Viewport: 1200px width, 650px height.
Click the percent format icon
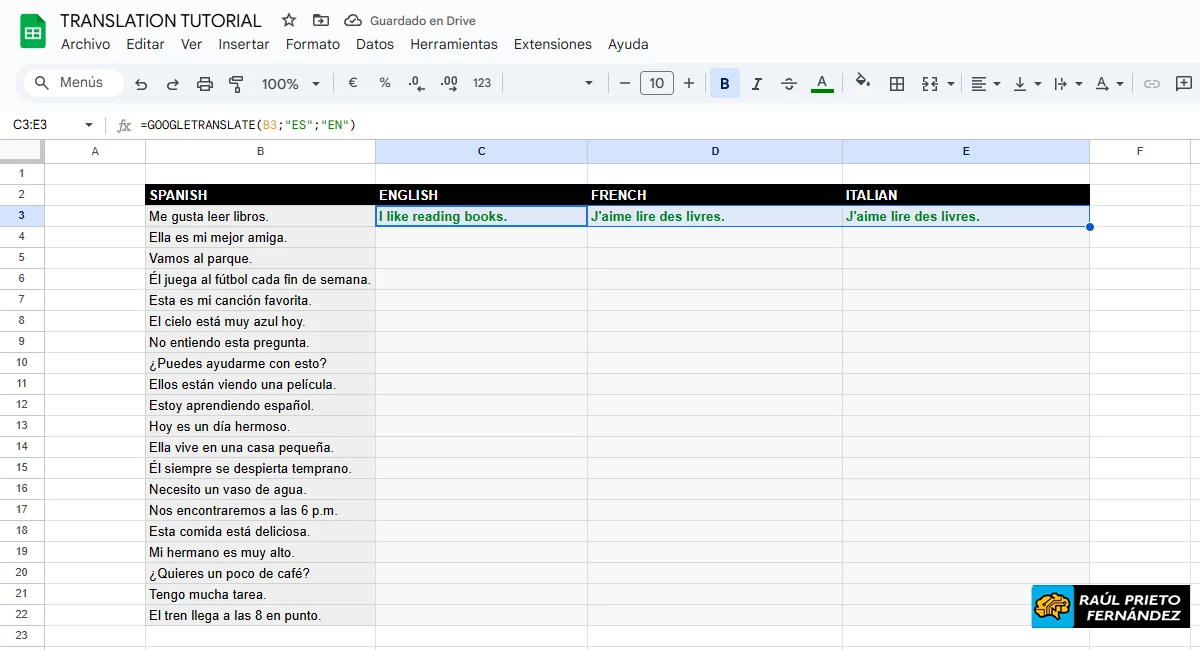click(385, 83)
